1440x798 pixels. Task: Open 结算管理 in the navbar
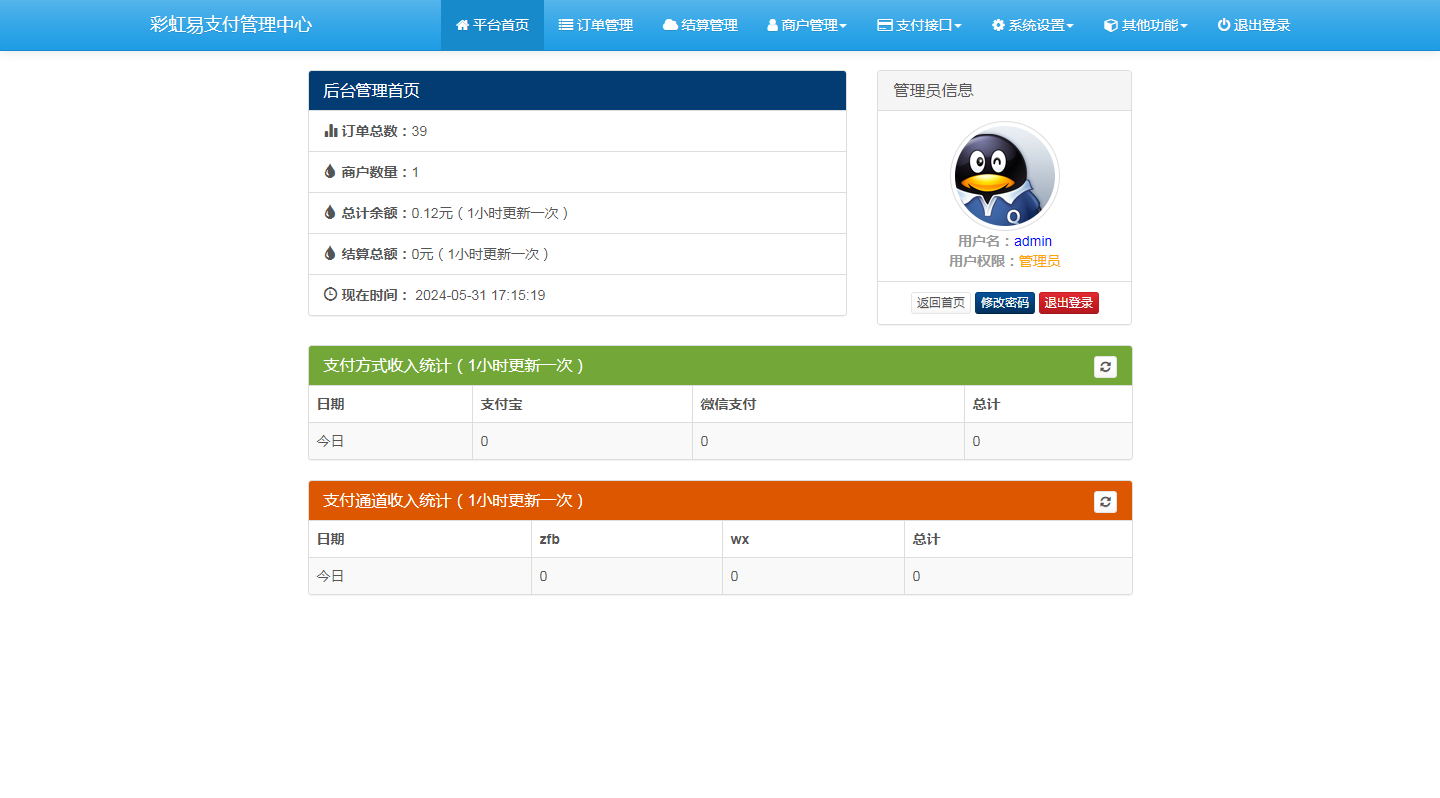pyautogui.click(x=700, y=25)
